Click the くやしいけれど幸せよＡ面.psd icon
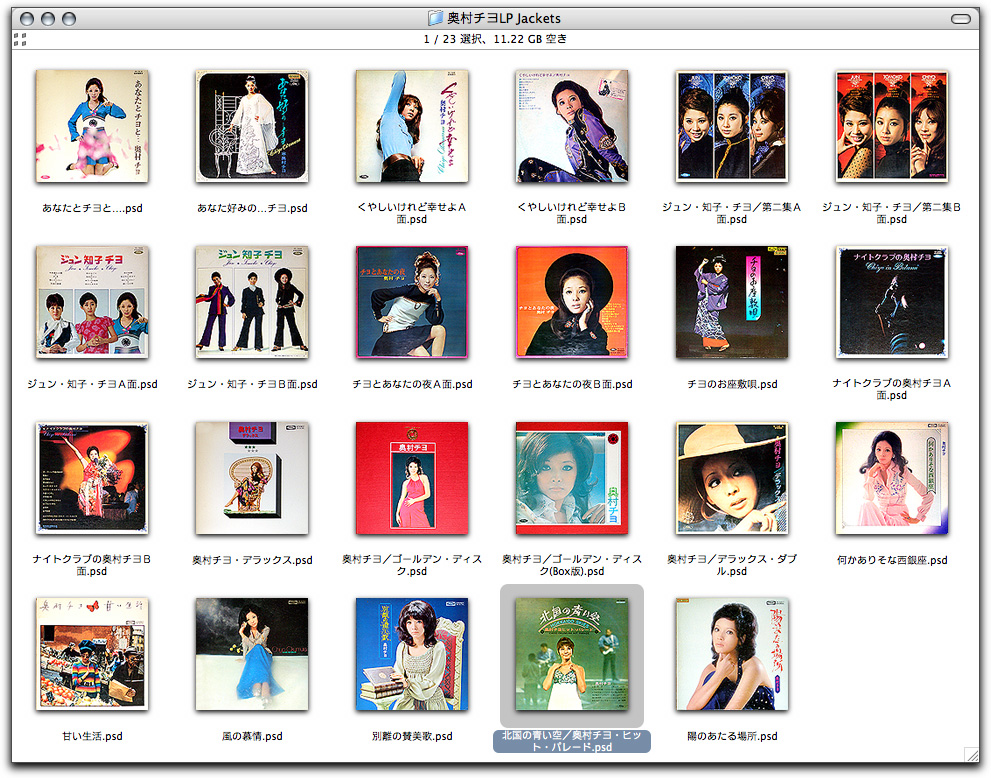This screenshot has height=778, width=991. point(412,126)
